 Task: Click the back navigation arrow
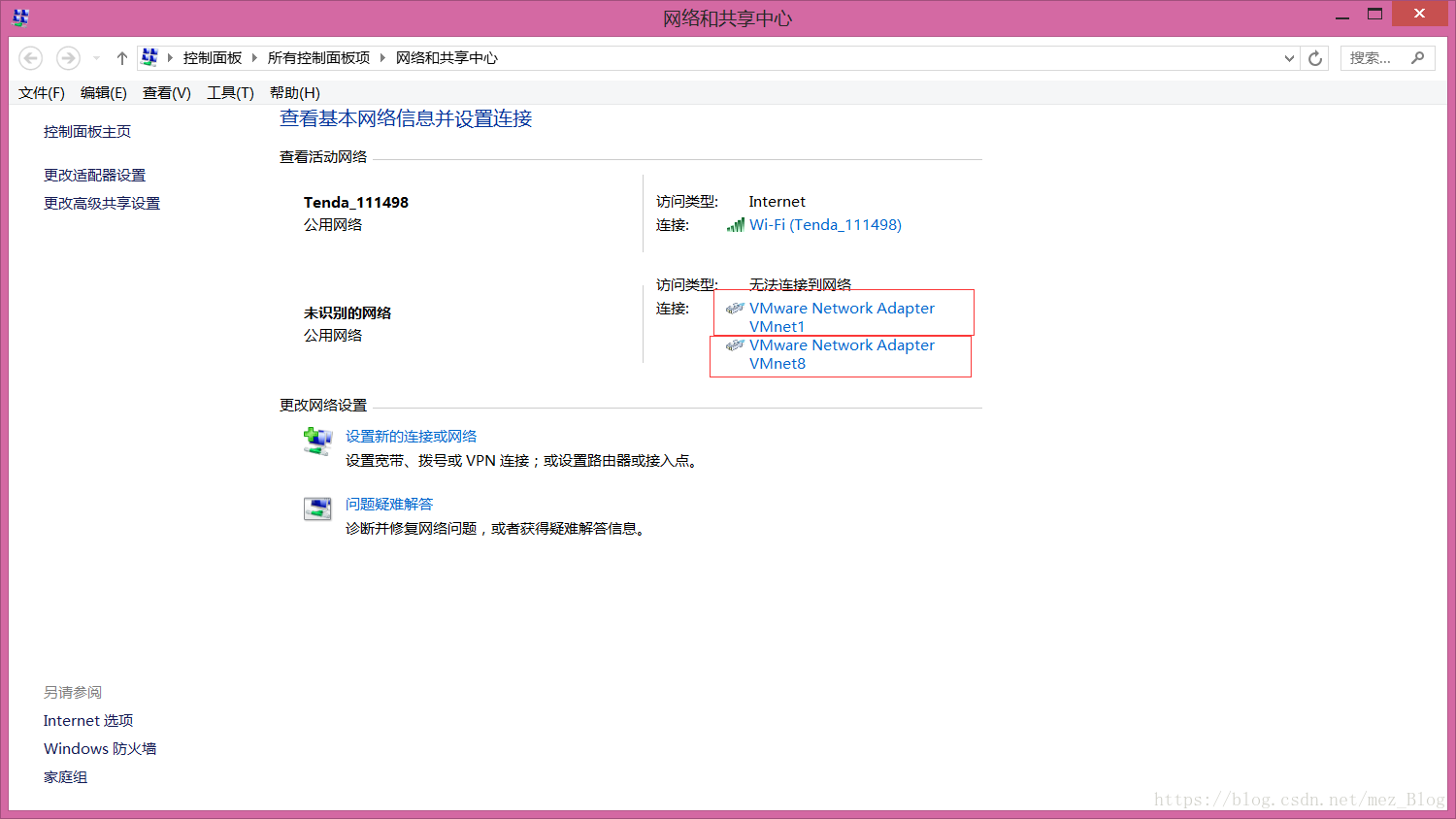coord(30,57)
